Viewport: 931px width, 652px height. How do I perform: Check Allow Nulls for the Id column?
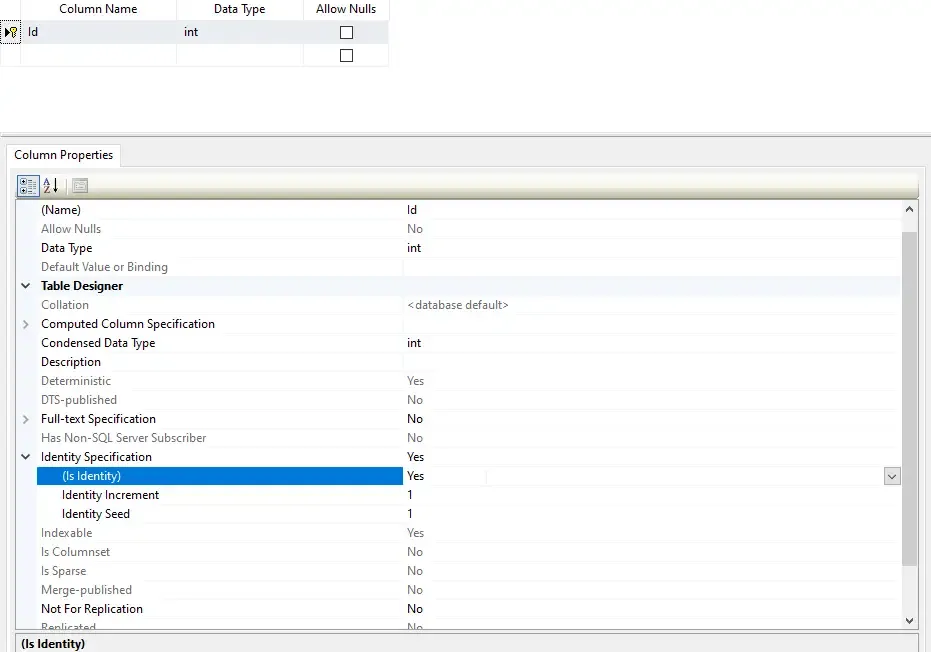point(345,31)
